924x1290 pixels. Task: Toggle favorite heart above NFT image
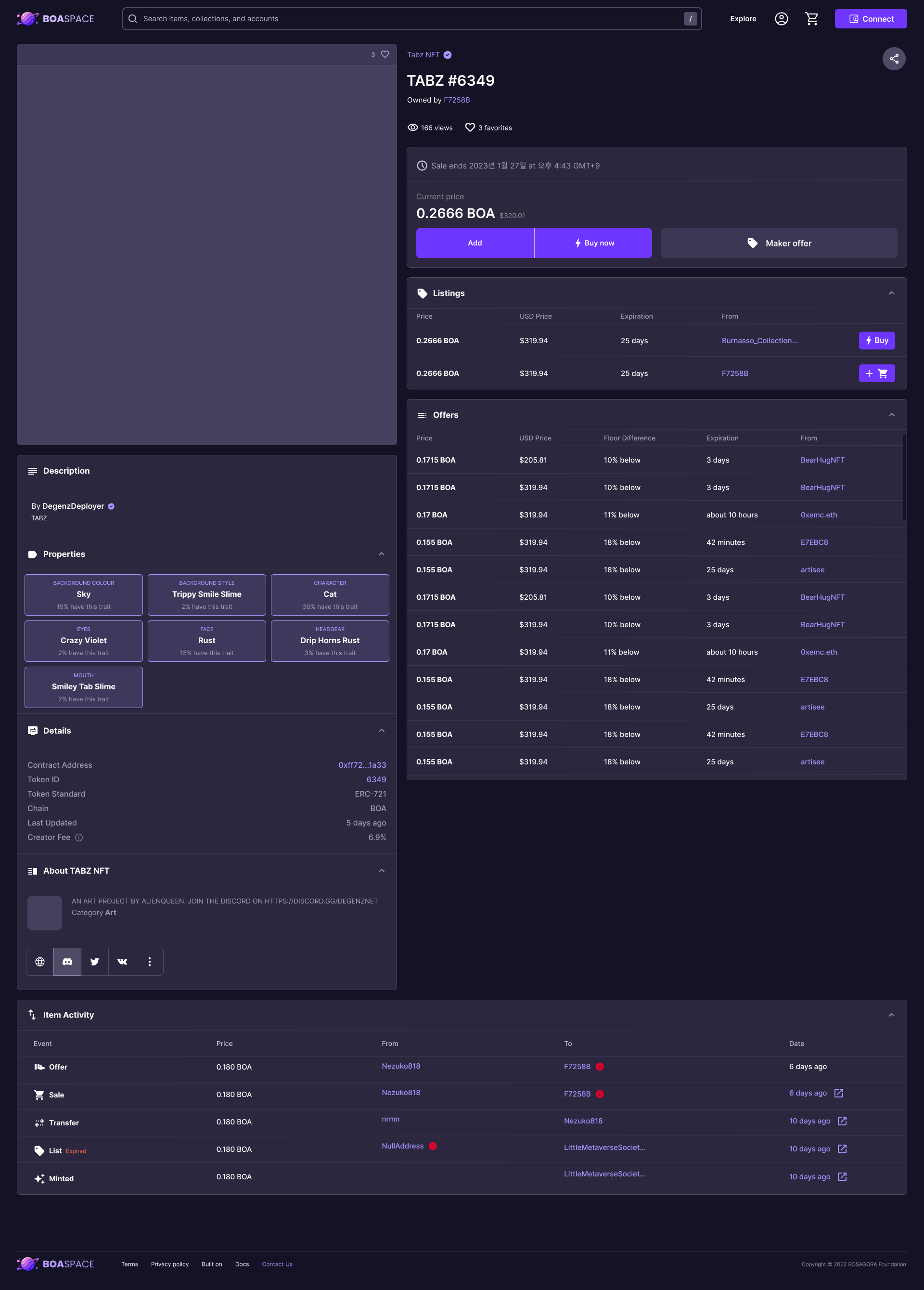click(x=385, y=54)
